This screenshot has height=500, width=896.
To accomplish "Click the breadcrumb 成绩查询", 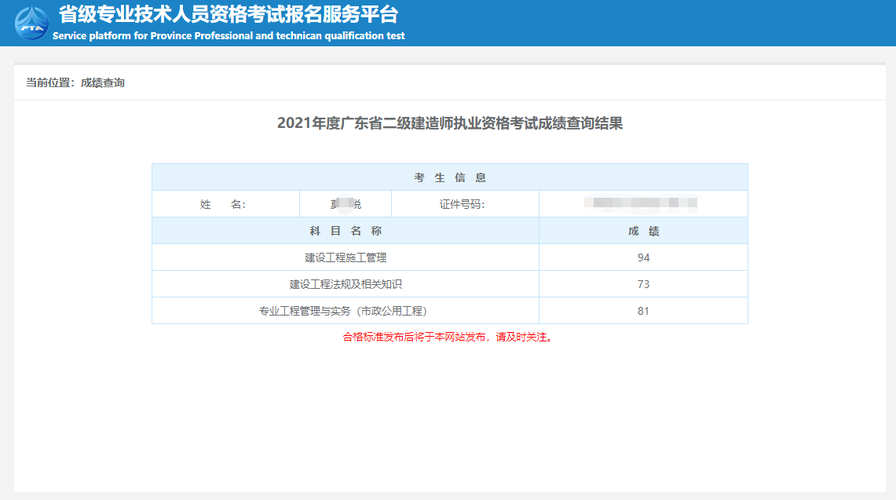I will click(103, 83).
